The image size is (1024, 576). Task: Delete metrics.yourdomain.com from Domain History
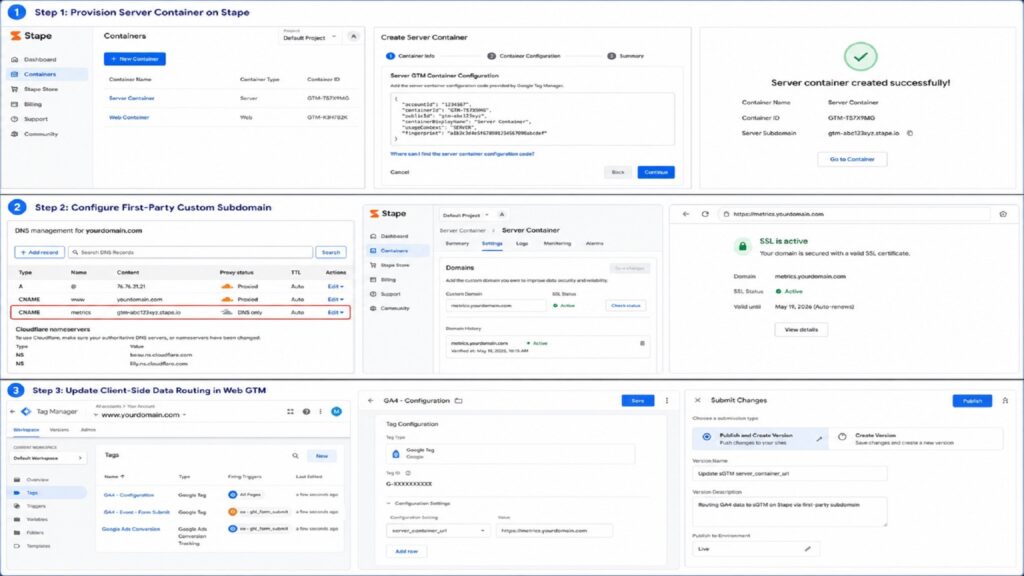642,343
